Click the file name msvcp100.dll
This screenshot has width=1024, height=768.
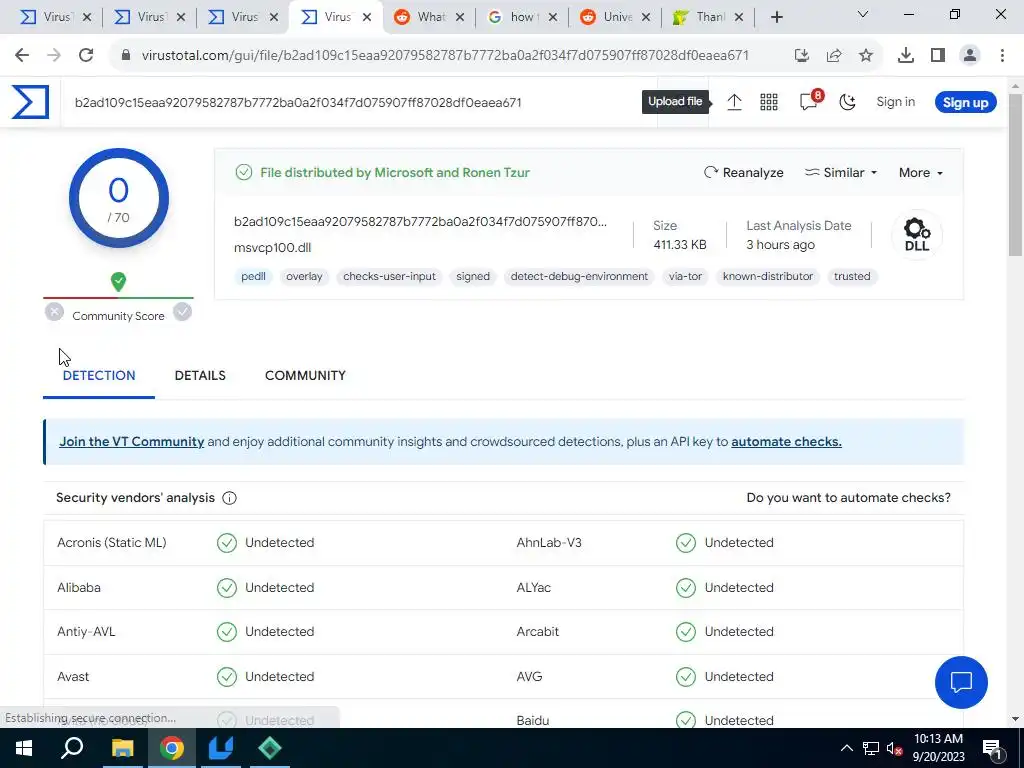(272, 248)
